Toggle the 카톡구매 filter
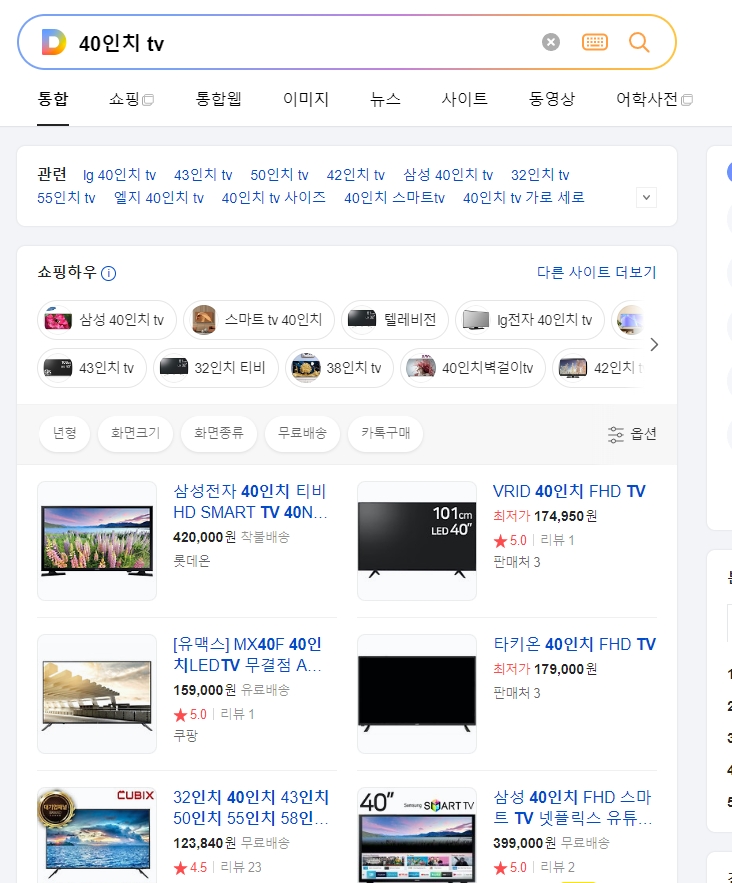This screenshot has width=732, height=883. (385, 433)
